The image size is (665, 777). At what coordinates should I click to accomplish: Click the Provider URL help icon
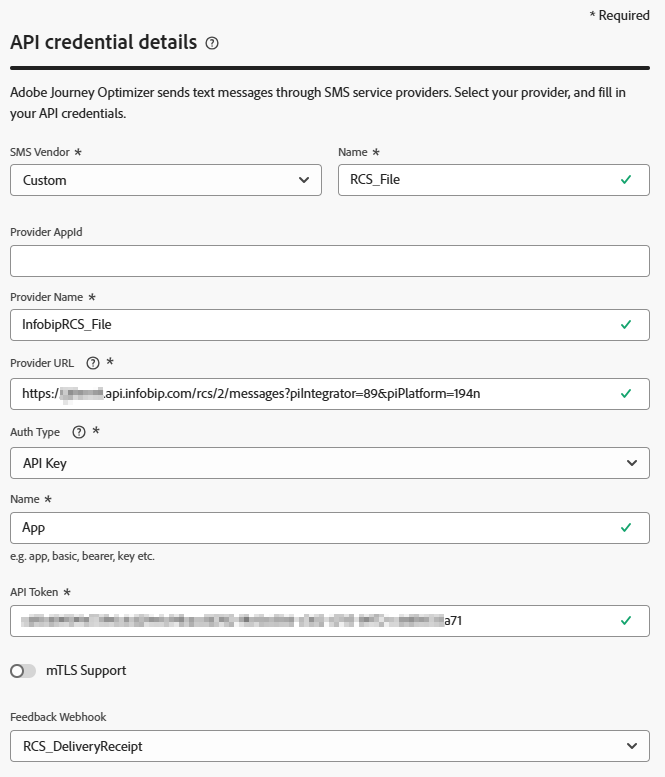tap(93, 363)
